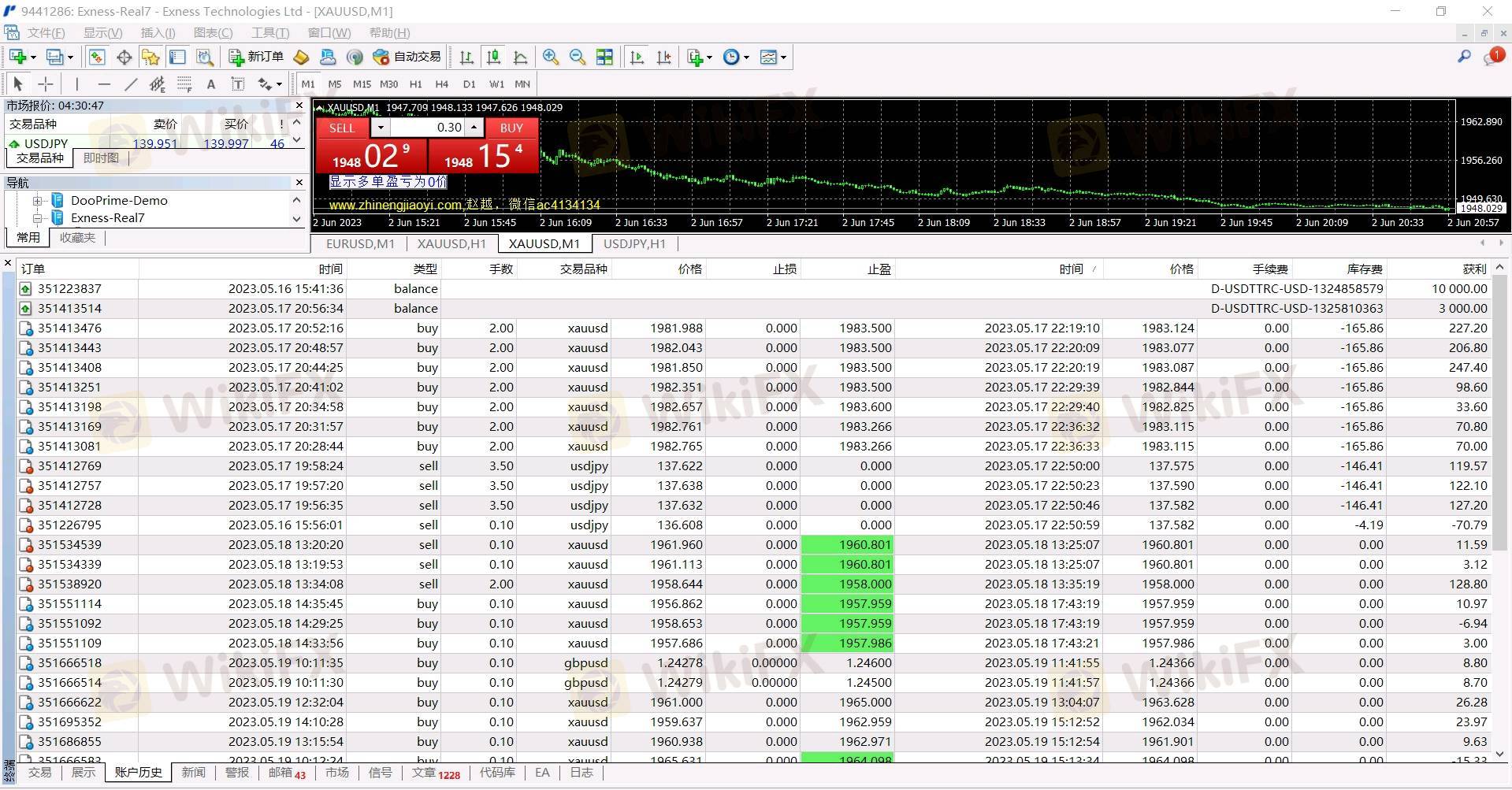Screen dimensions: 1512x790
Task: Click the signals radar icon
Action: [355, 57]
